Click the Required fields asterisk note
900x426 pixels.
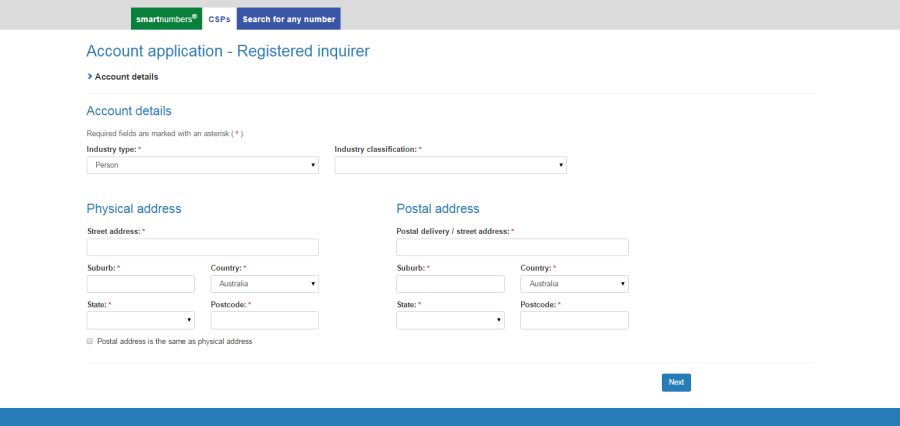tap(166, 133)
